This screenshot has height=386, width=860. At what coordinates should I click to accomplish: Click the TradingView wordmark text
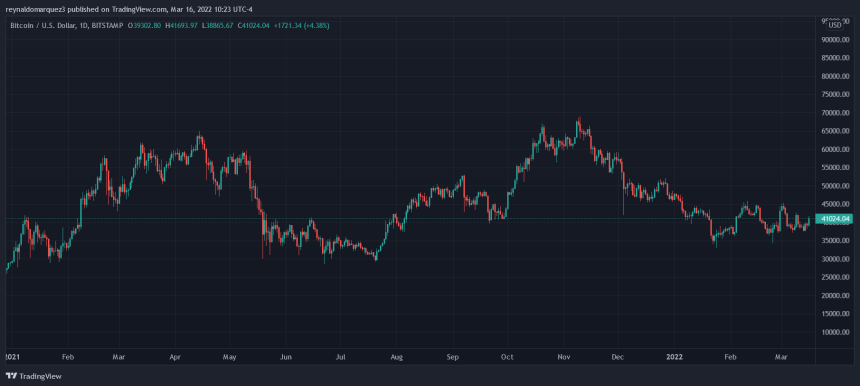pyautogui.click(x=41, y=377)
